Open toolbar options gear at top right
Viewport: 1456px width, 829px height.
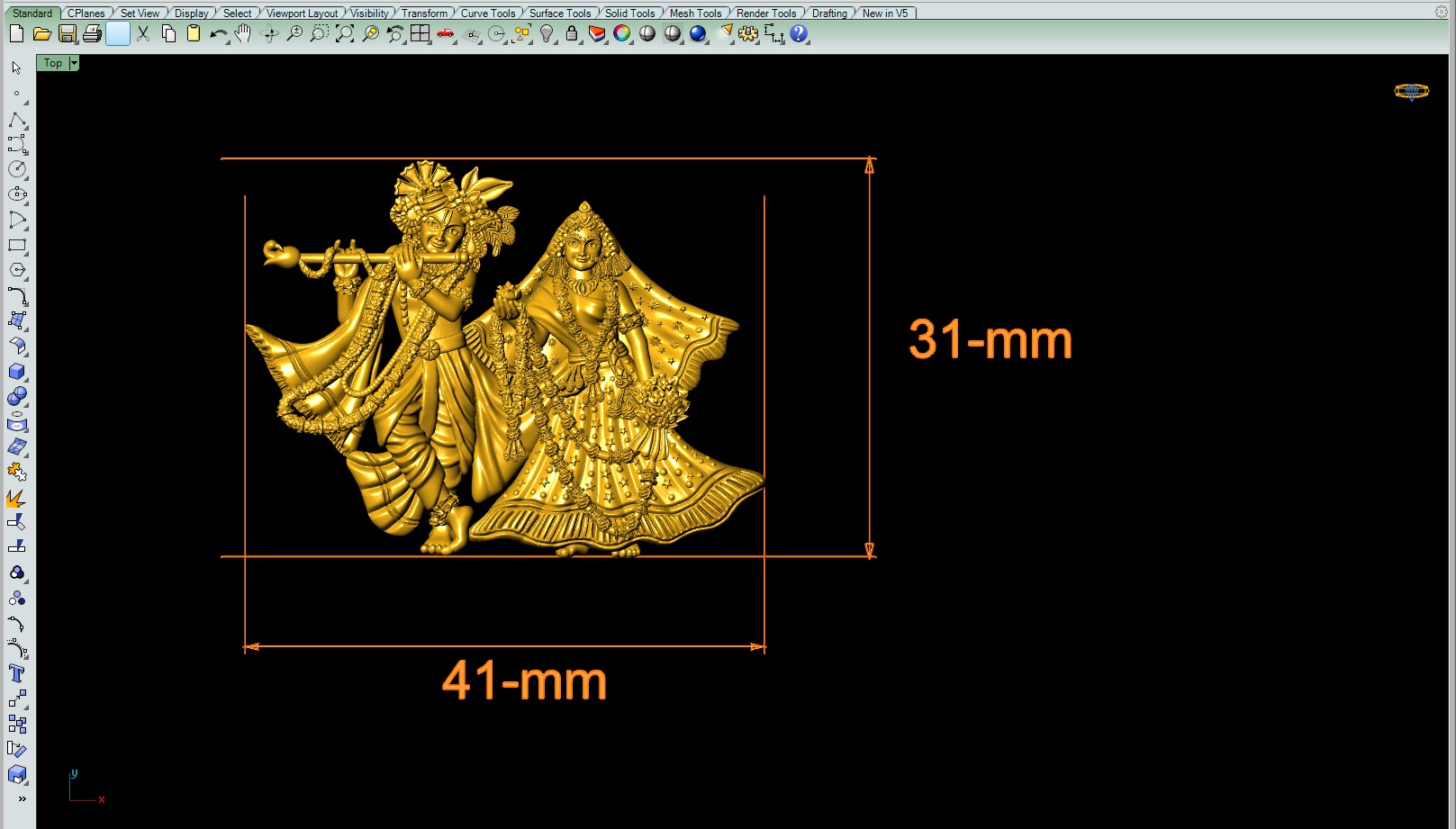[x=1441, y=13]
